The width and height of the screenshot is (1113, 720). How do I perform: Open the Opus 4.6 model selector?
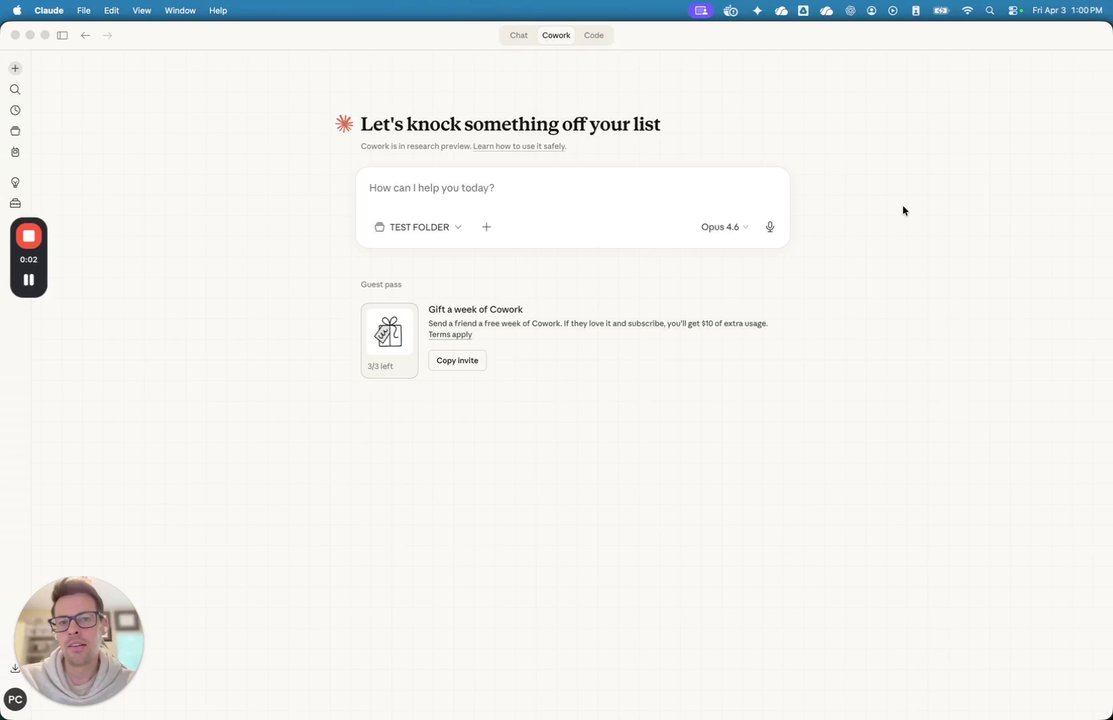tap(724, 227)
